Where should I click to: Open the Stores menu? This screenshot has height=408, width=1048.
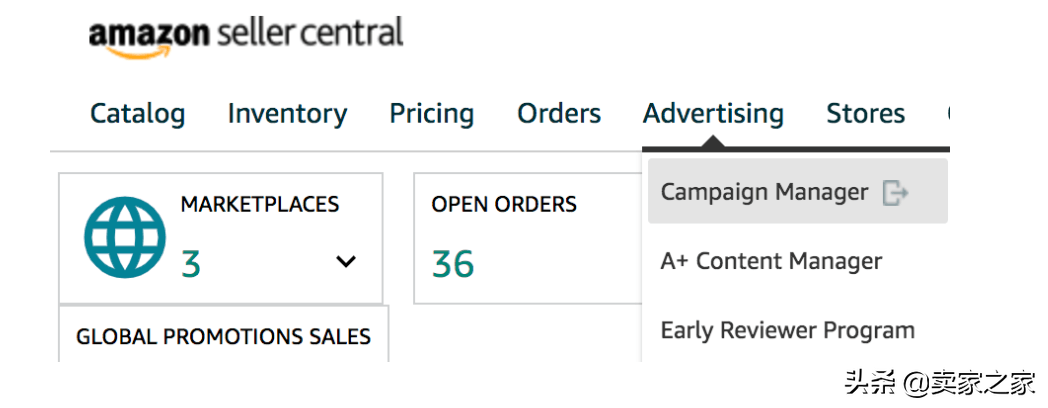click(866, 114)
